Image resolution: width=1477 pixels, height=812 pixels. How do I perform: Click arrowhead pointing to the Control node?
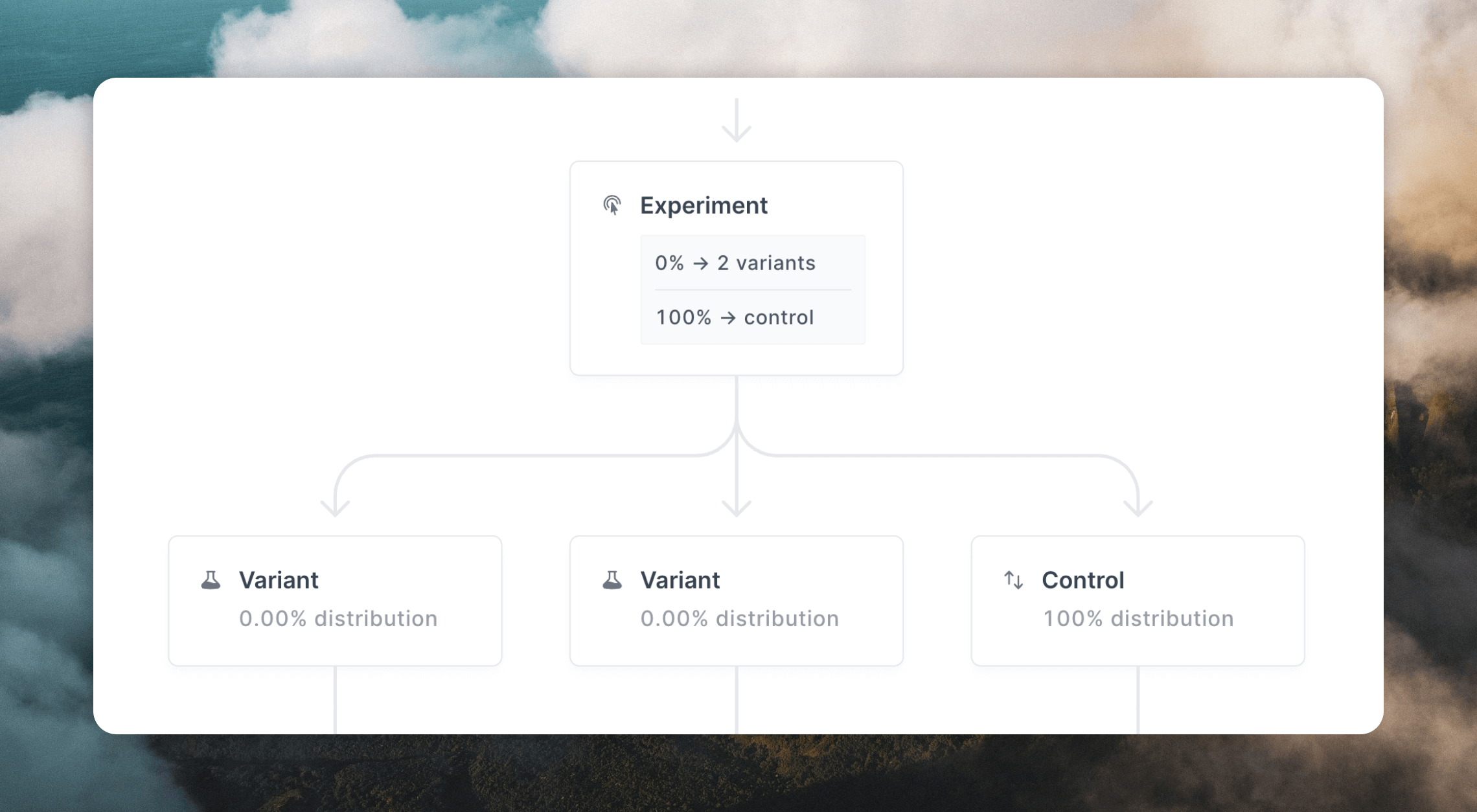coord(1138,508)
